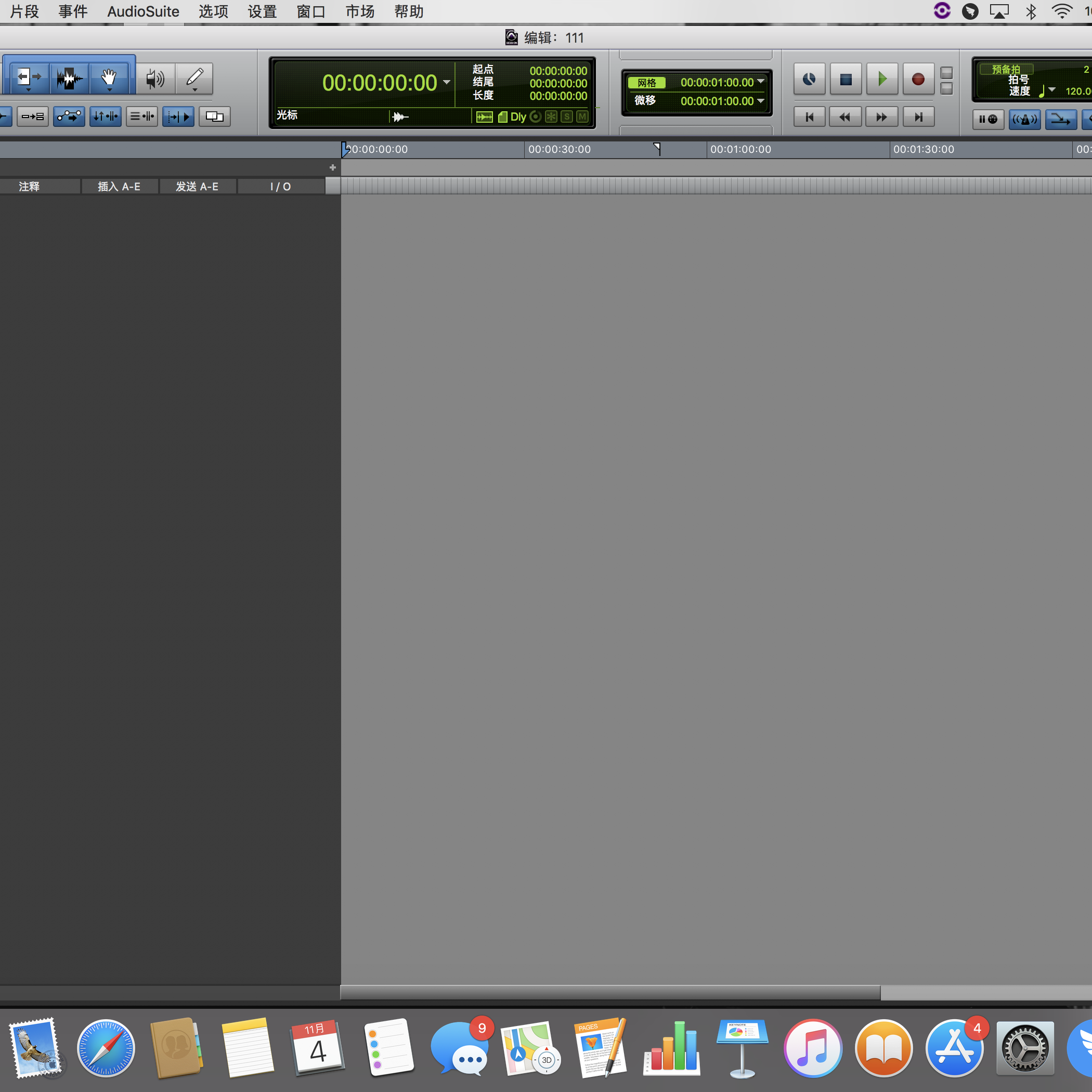Toggle the Grid mode indicator 网格
Image resolution: width=1092 pixels, height=1092 pixels.
pyautogui.click(x=646, y=83)
